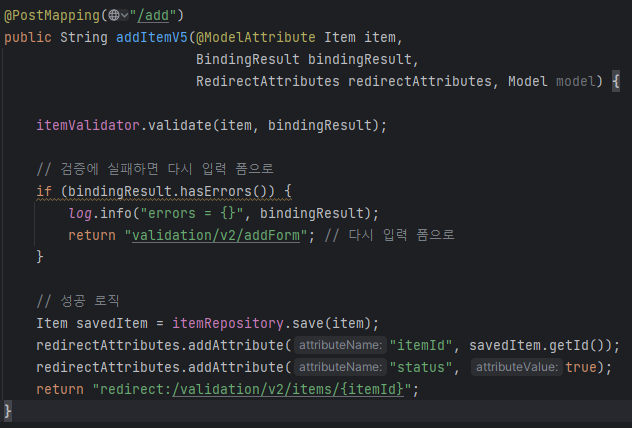Click the @ModelAttribute annotation

(x=256, y=37)
